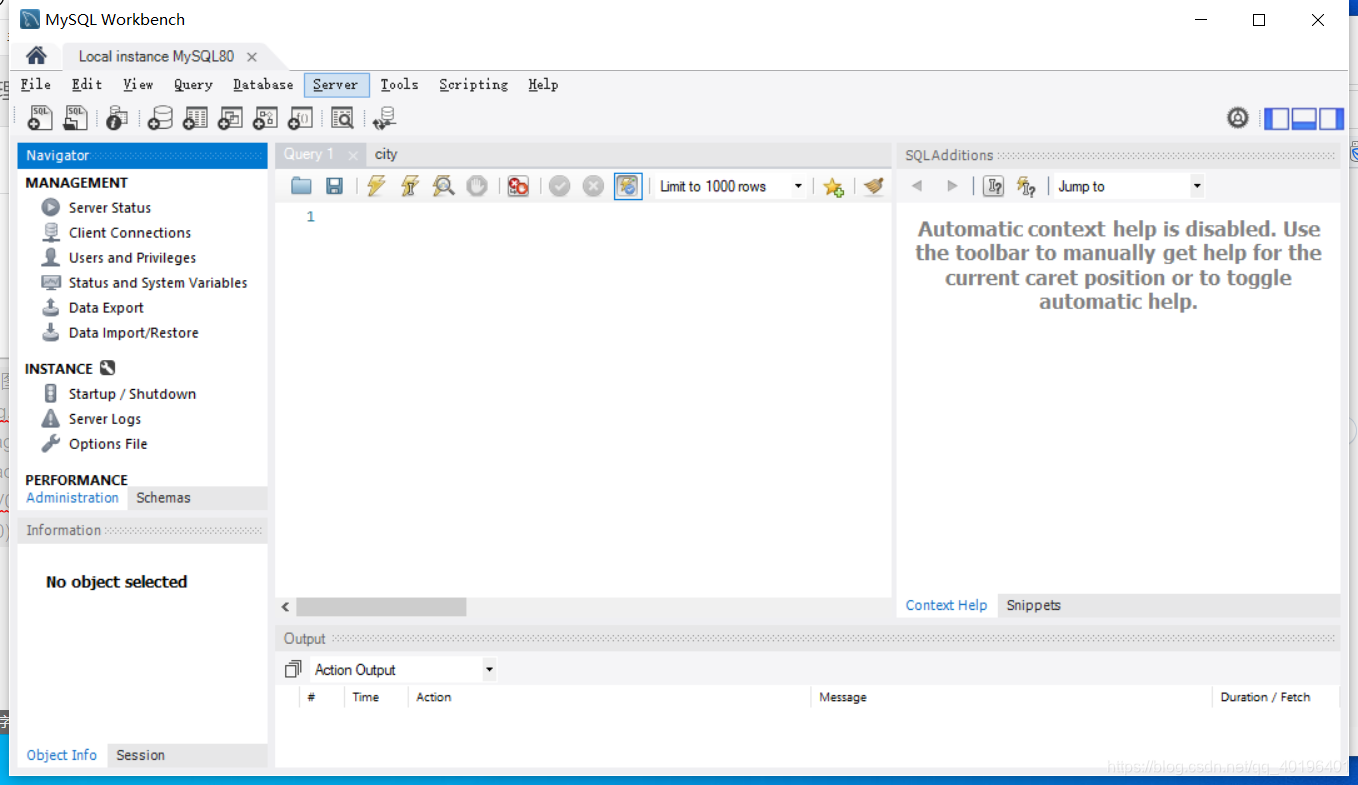Toggle automatic context help
The height and width of the screenshot is (785, 1358).
(x=1026, y=186)
